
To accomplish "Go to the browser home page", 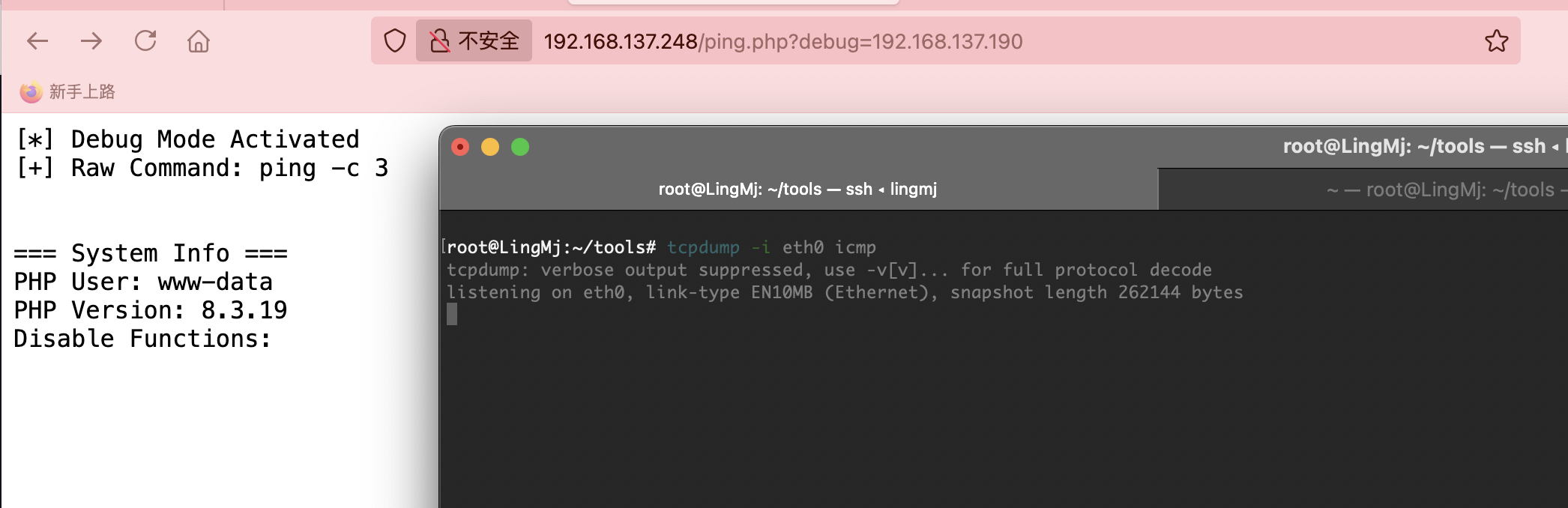I will 199,40.
